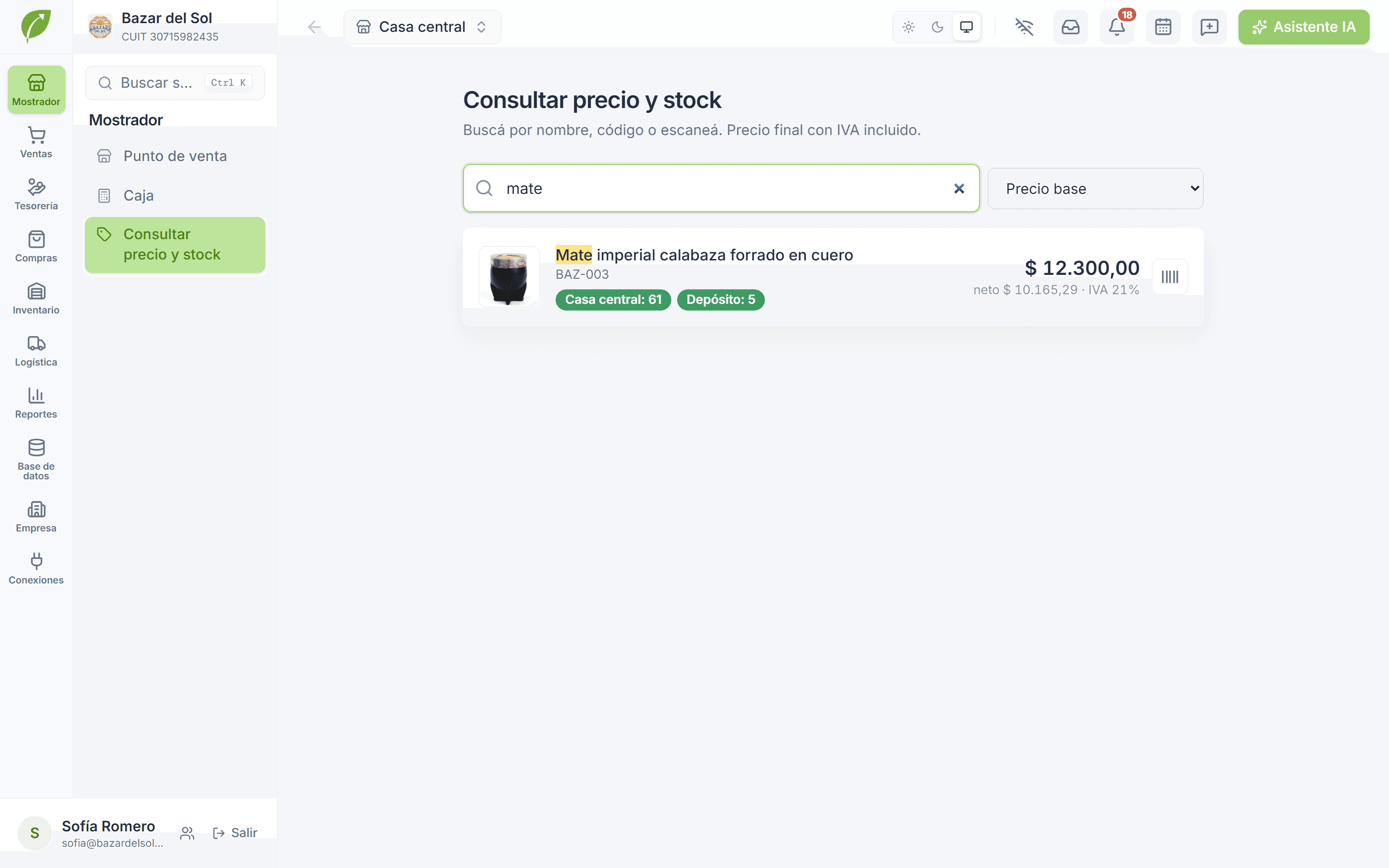1389x868 pixels.
Task: Click Salir to log out
Action: click(x=235, y=833)
